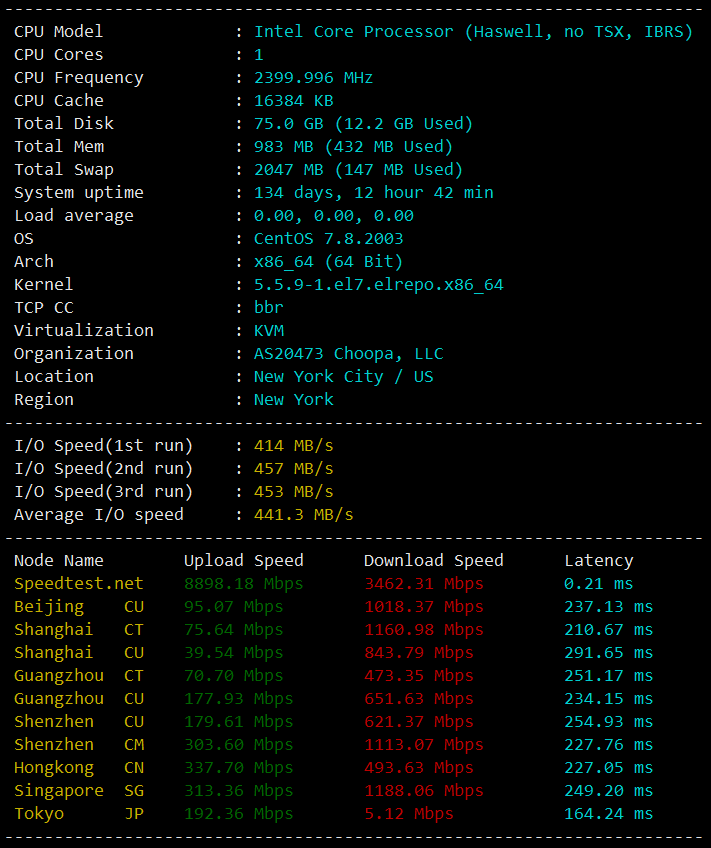711x848 pixels.
Task: Select the CentOS 7.8.2003 OS text
Action: pos(329,238)
